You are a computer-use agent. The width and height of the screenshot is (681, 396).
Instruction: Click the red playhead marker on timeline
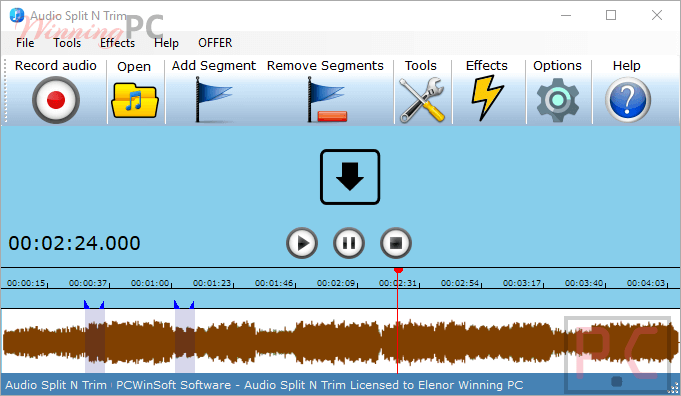point(398,271)
